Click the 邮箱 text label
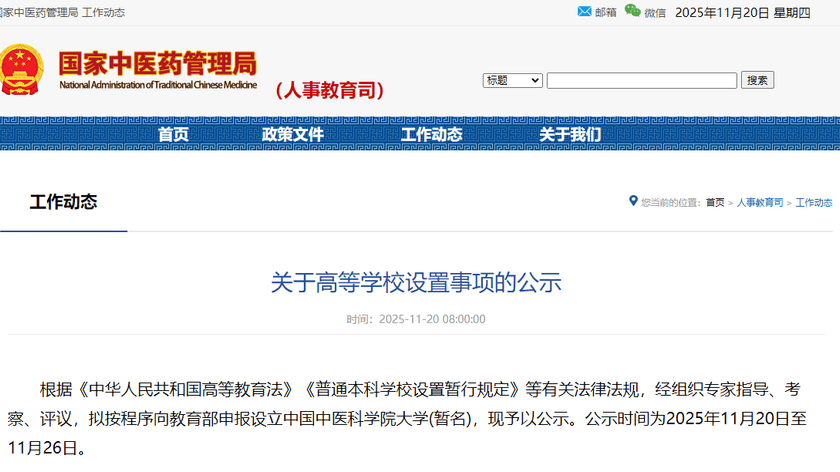 pos(606,13)
